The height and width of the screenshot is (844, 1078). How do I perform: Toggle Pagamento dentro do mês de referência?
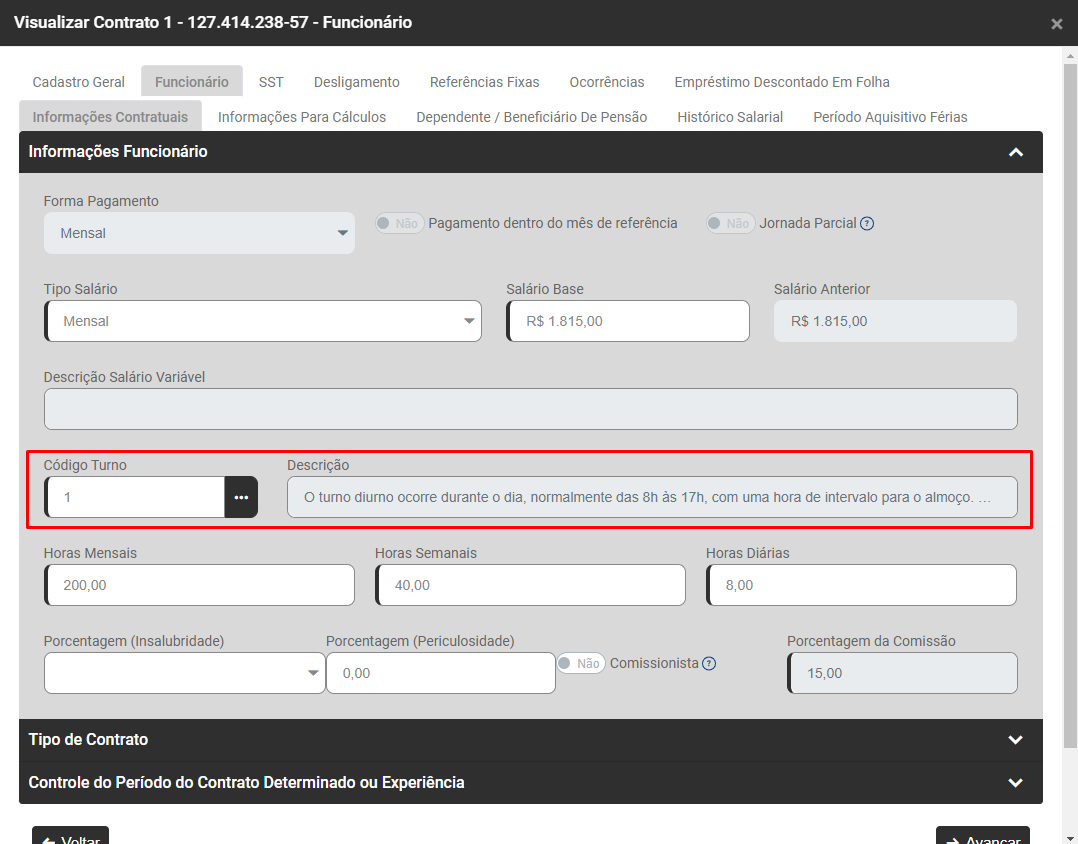(400, 224)
